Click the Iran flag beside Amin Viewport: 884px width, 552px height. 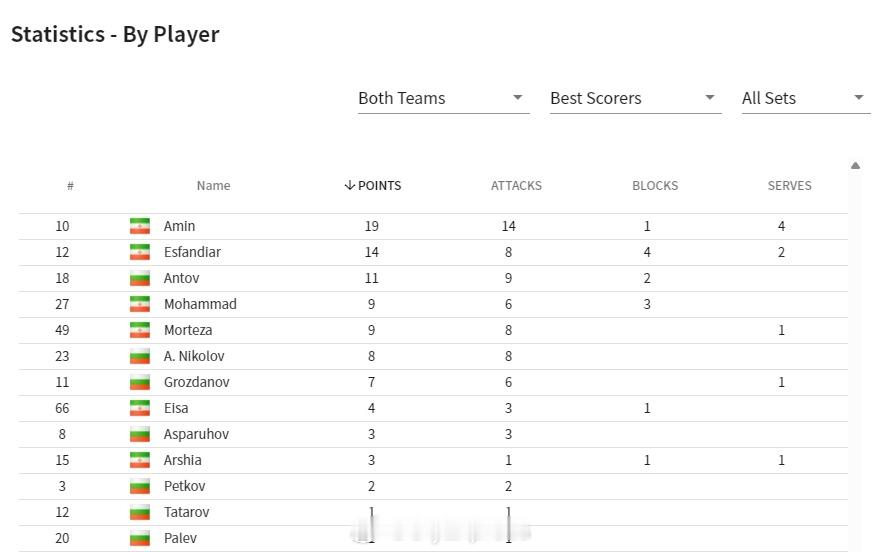[x=140, y=226]
